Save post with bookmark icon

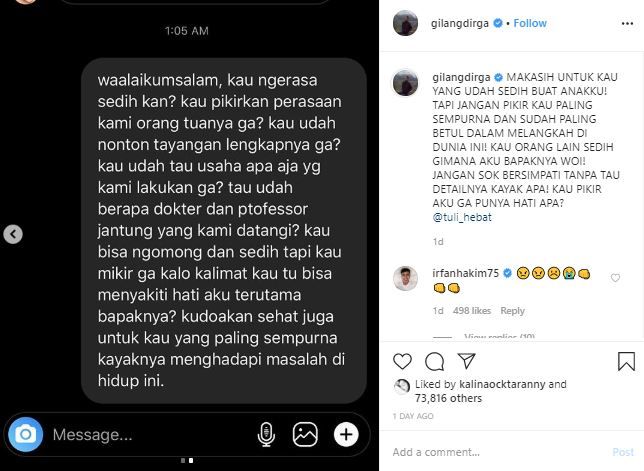click(x=626, y=361)
